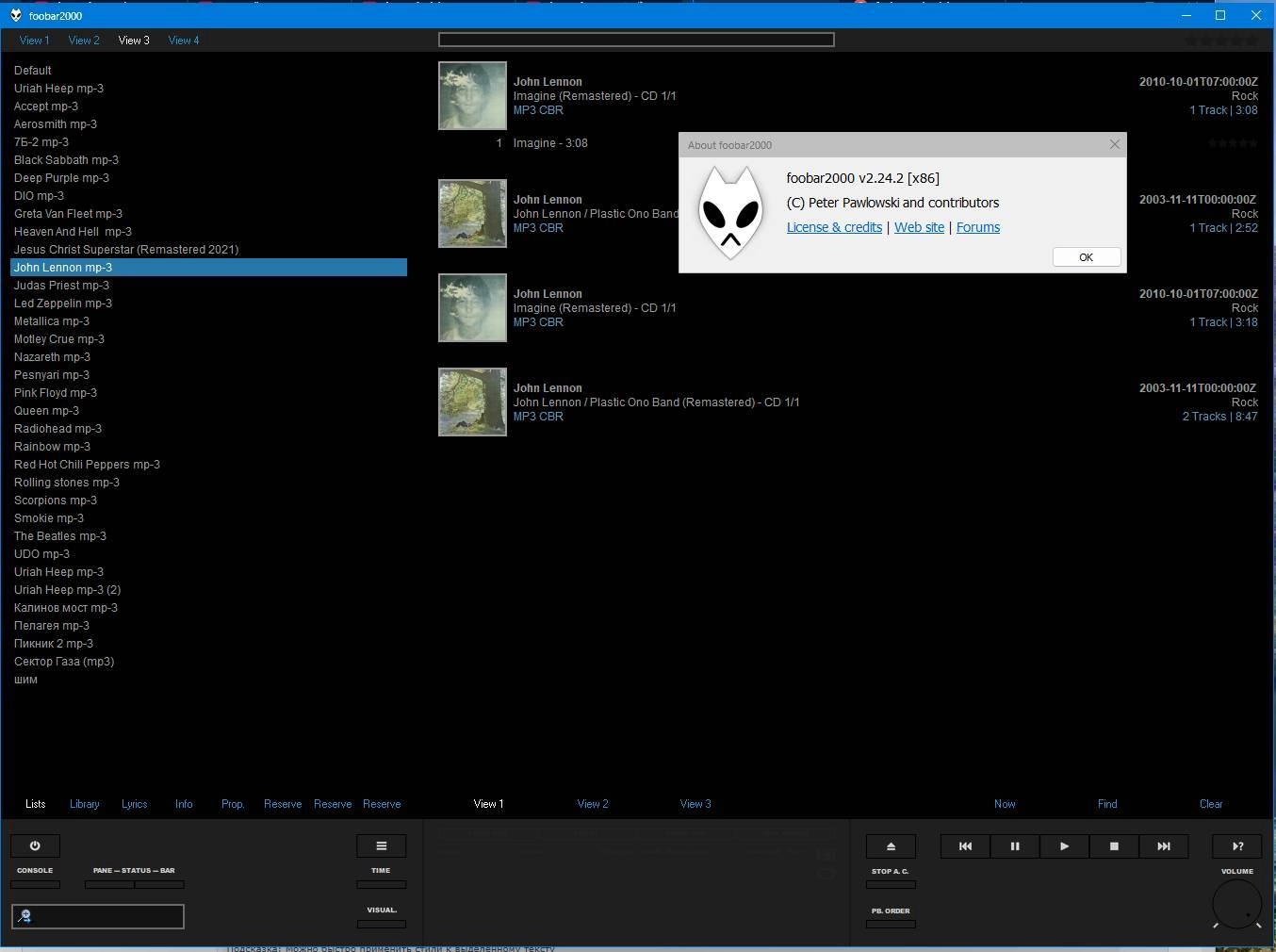This screenshot has height=952, width=1276.
Task: Click the seek bar at the top
Action: [636, 40]
